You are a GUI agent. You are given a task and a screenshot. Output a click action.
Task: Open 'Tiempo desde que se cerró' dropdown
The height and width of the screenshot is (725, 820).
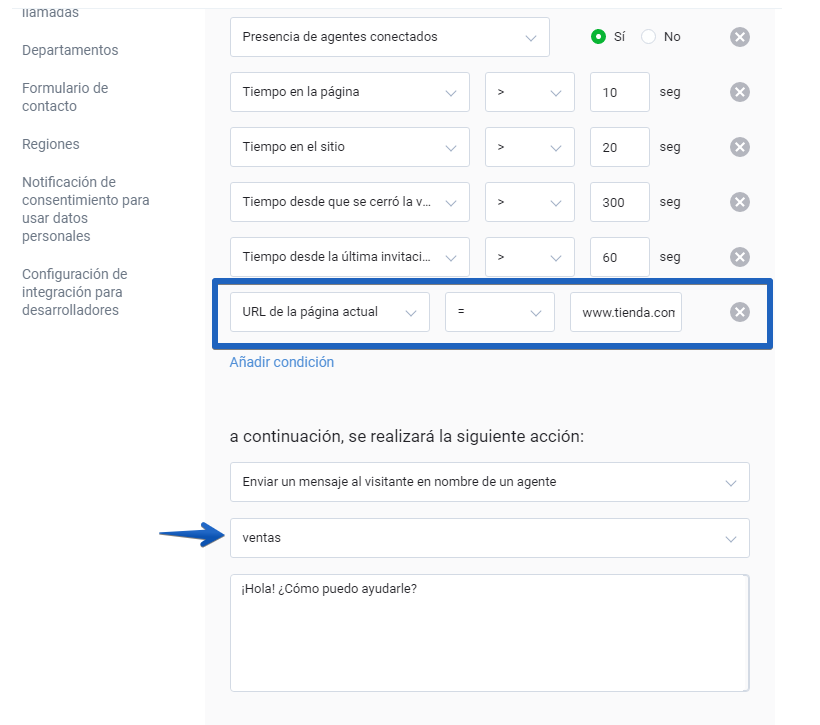(350, 202)
